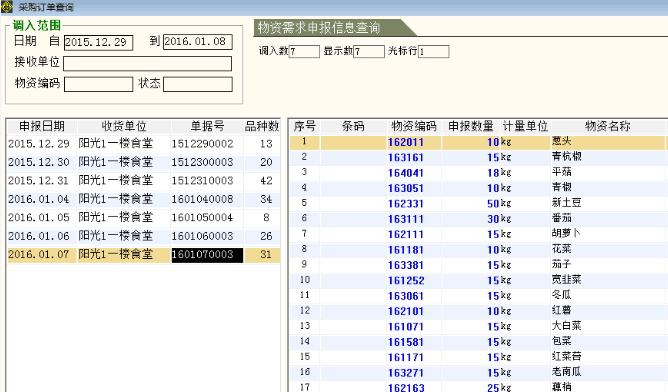This screenshot has width=668, height=392.
Task: Click material code 161171
Action: point(406,357)
